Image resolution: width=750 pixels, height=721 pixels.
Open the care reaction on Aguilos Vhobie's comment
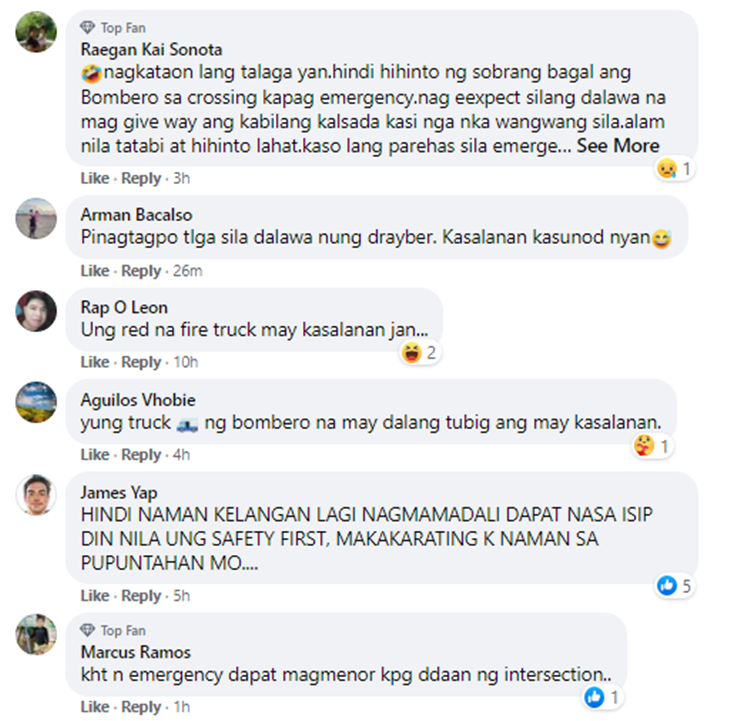point(652,446)
